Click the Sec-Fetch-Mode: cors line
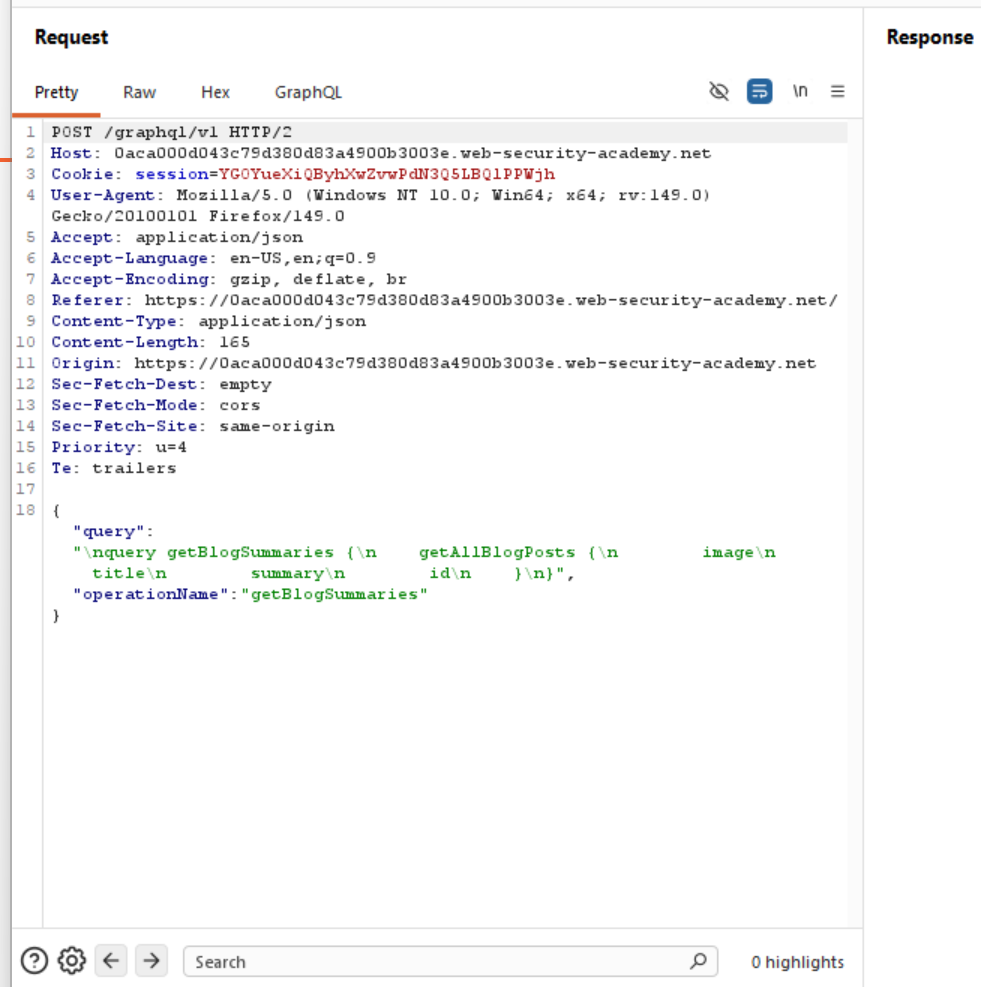This screenshot has width=981, height=987. click(156, 405)
